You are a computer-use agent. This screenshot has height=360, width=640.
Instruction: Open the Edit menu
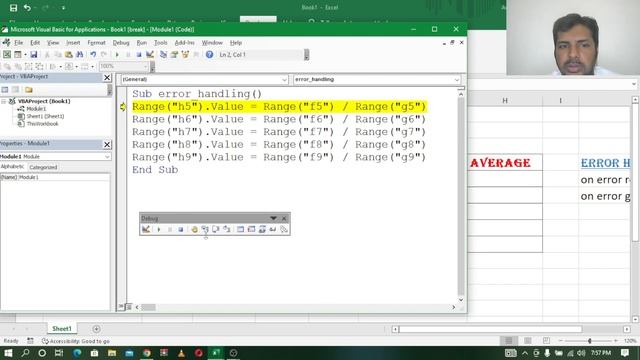tap(35, 42)
